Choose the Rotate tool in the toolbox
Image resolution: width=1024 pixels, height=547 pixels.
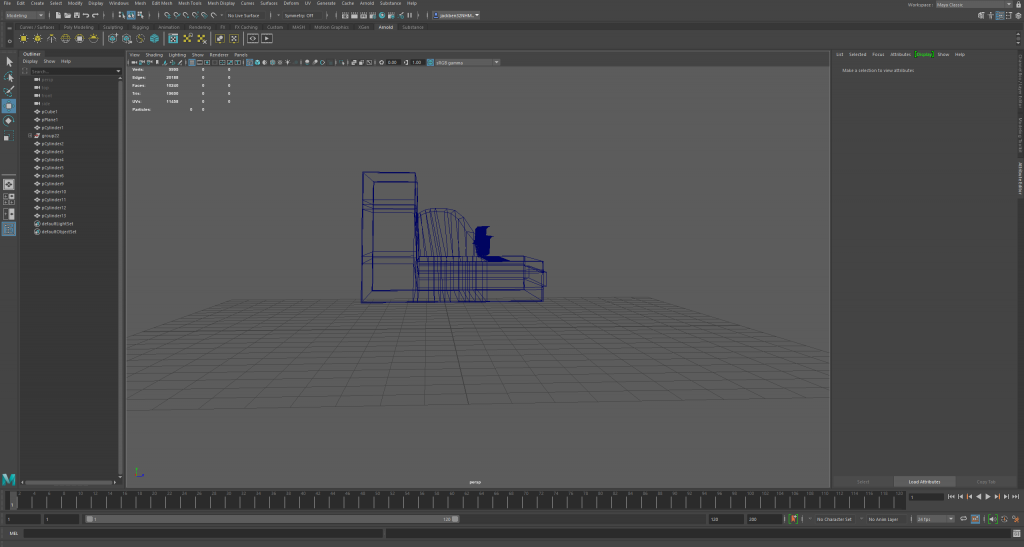(9, 120)
